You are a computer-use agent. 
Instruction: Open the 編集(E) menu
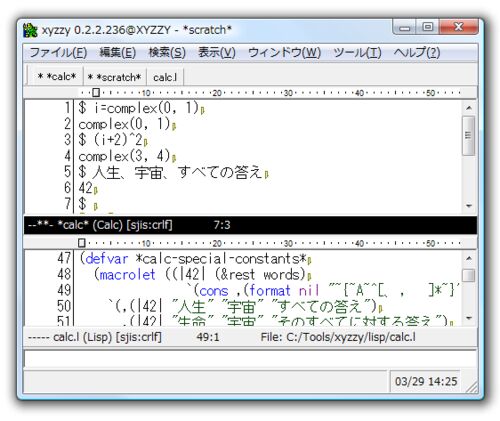(x=117, y=53)
